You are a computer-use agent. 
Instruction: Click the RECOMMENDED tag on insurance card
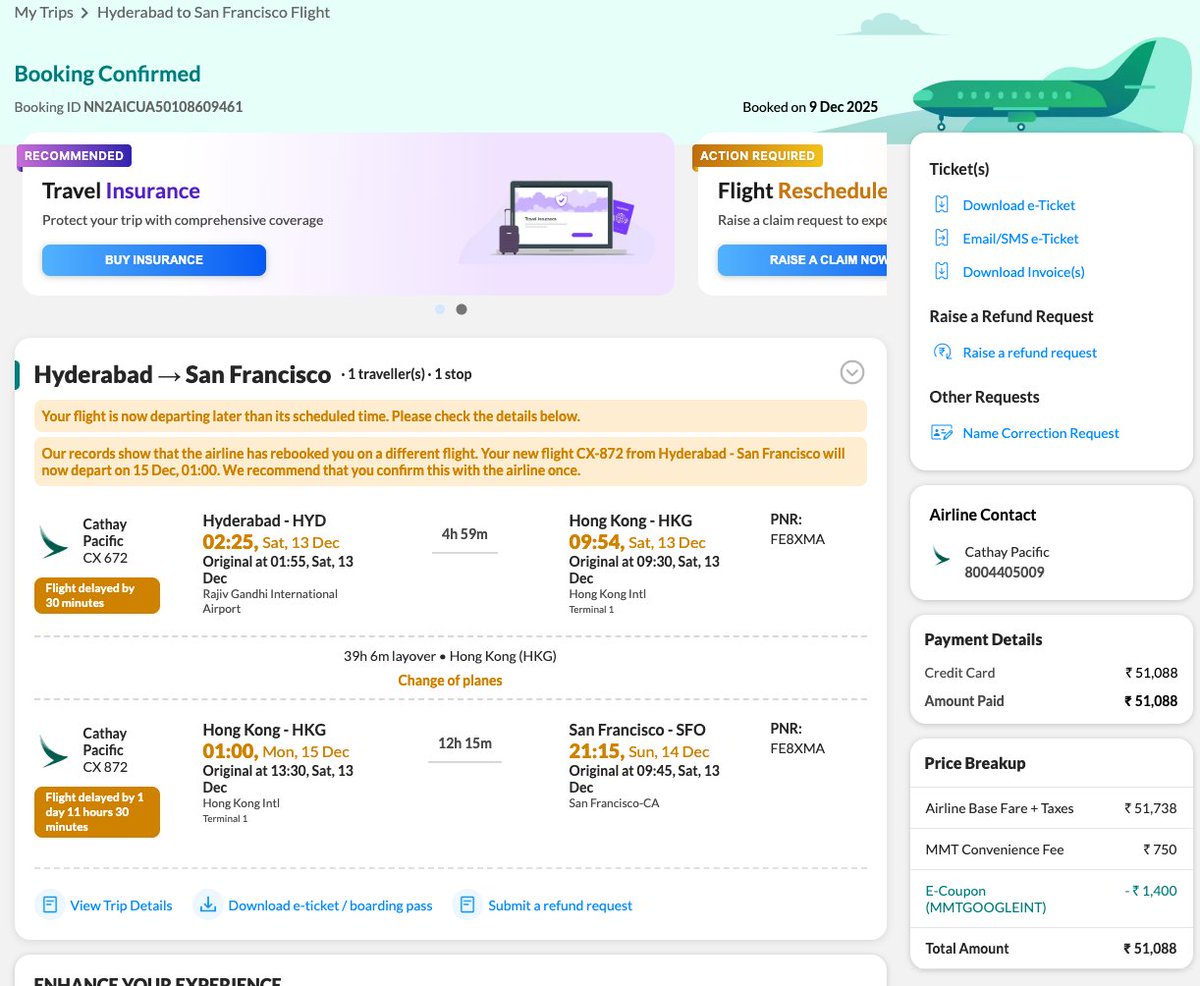point(74,156)
